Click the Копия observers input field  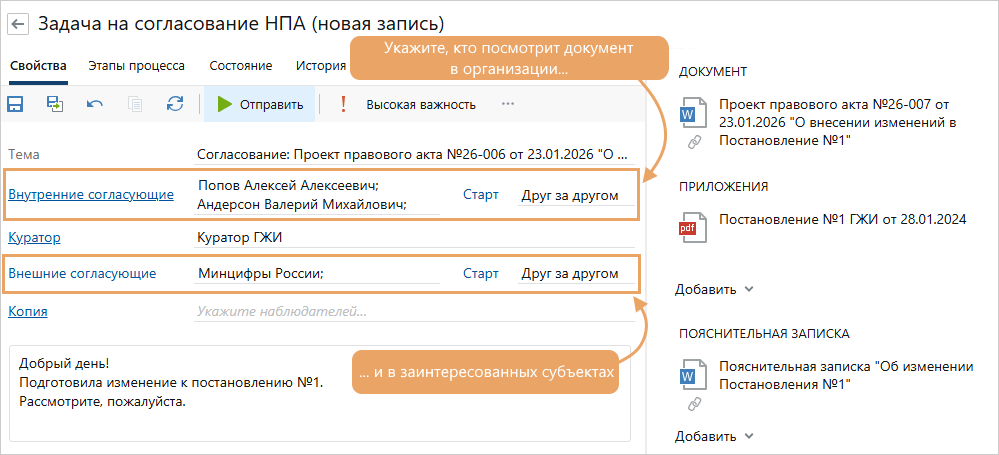click(x=414, y=311)
